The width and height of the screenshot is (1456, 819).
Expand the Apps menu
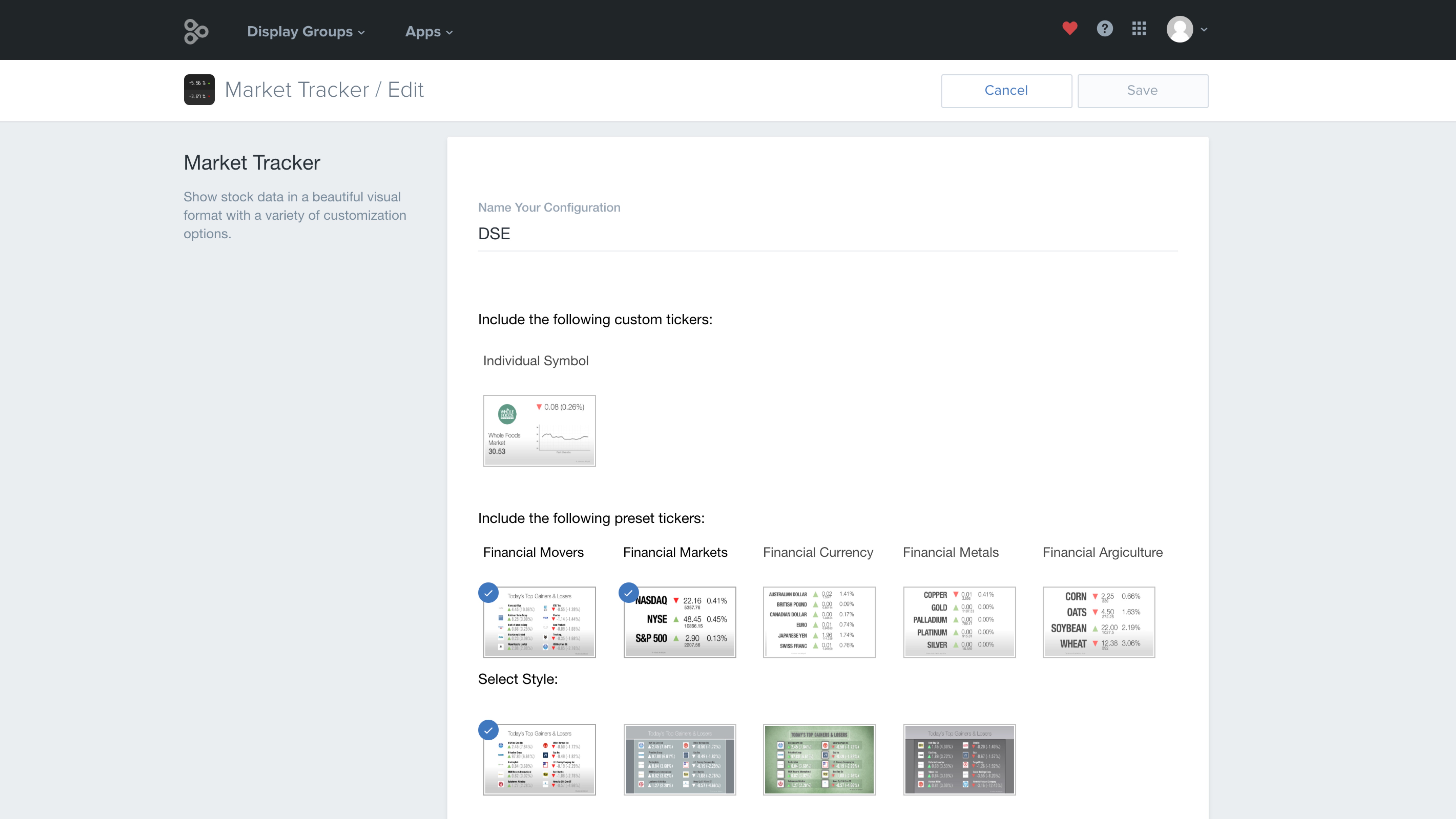429,32
